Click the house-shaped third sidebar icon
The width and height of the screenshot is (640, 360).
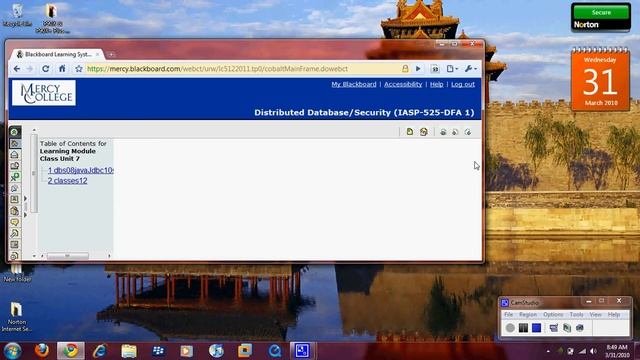(x=14, y=155)
